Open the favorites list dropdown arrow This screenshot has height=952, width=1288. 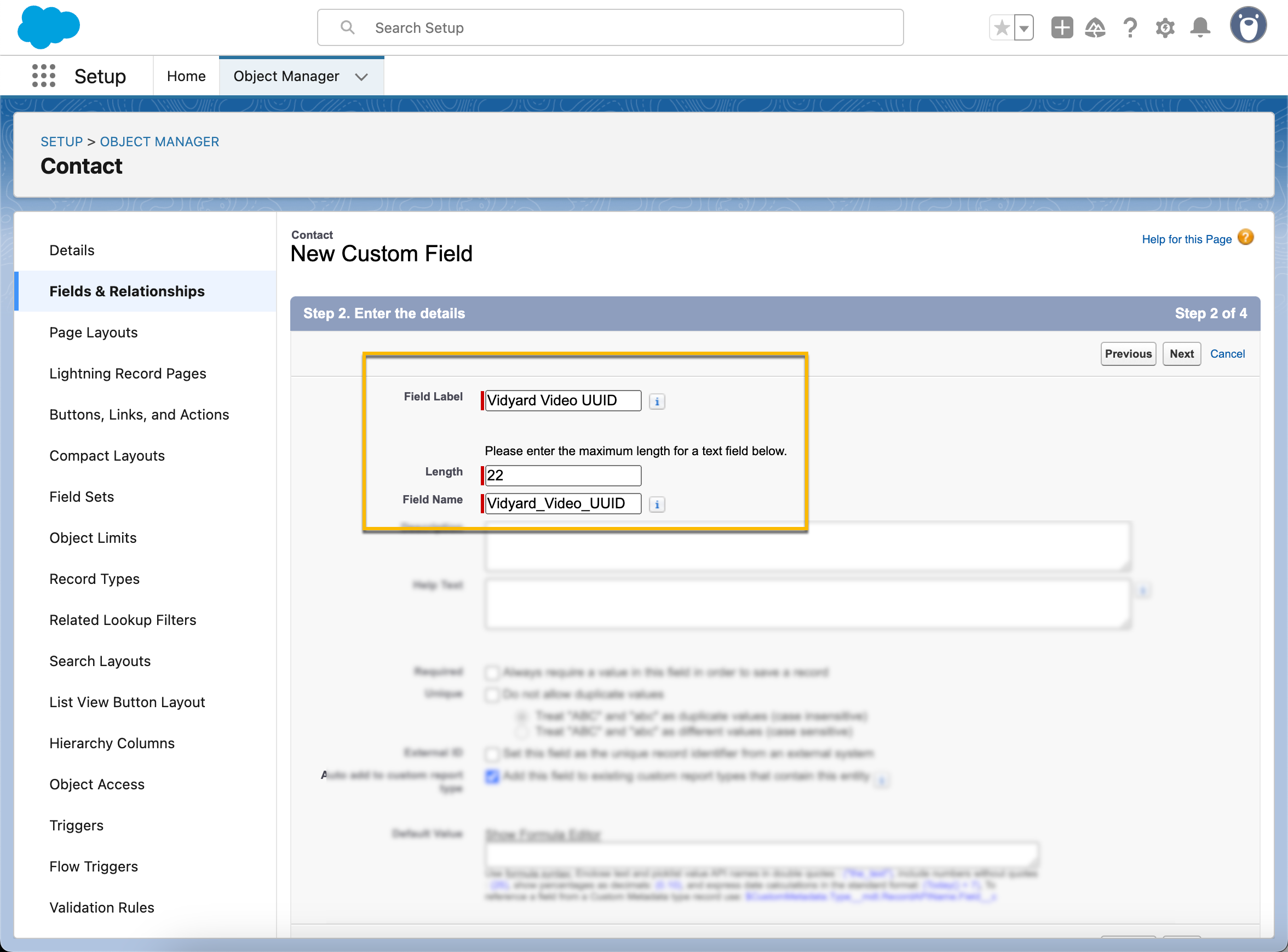coord(1024,27)
